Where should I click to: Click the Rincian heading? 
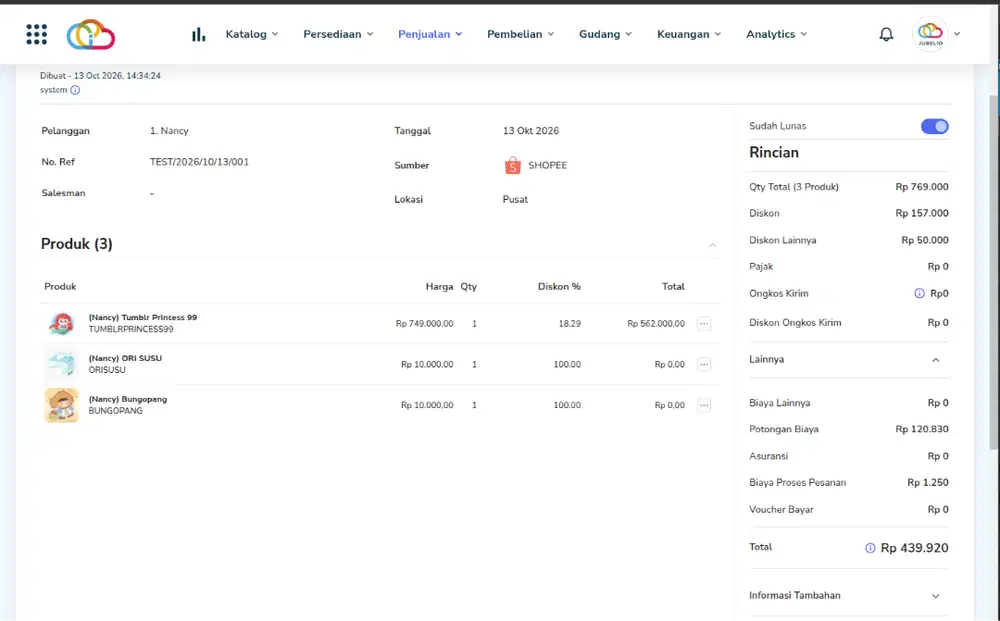click(774, 152)
